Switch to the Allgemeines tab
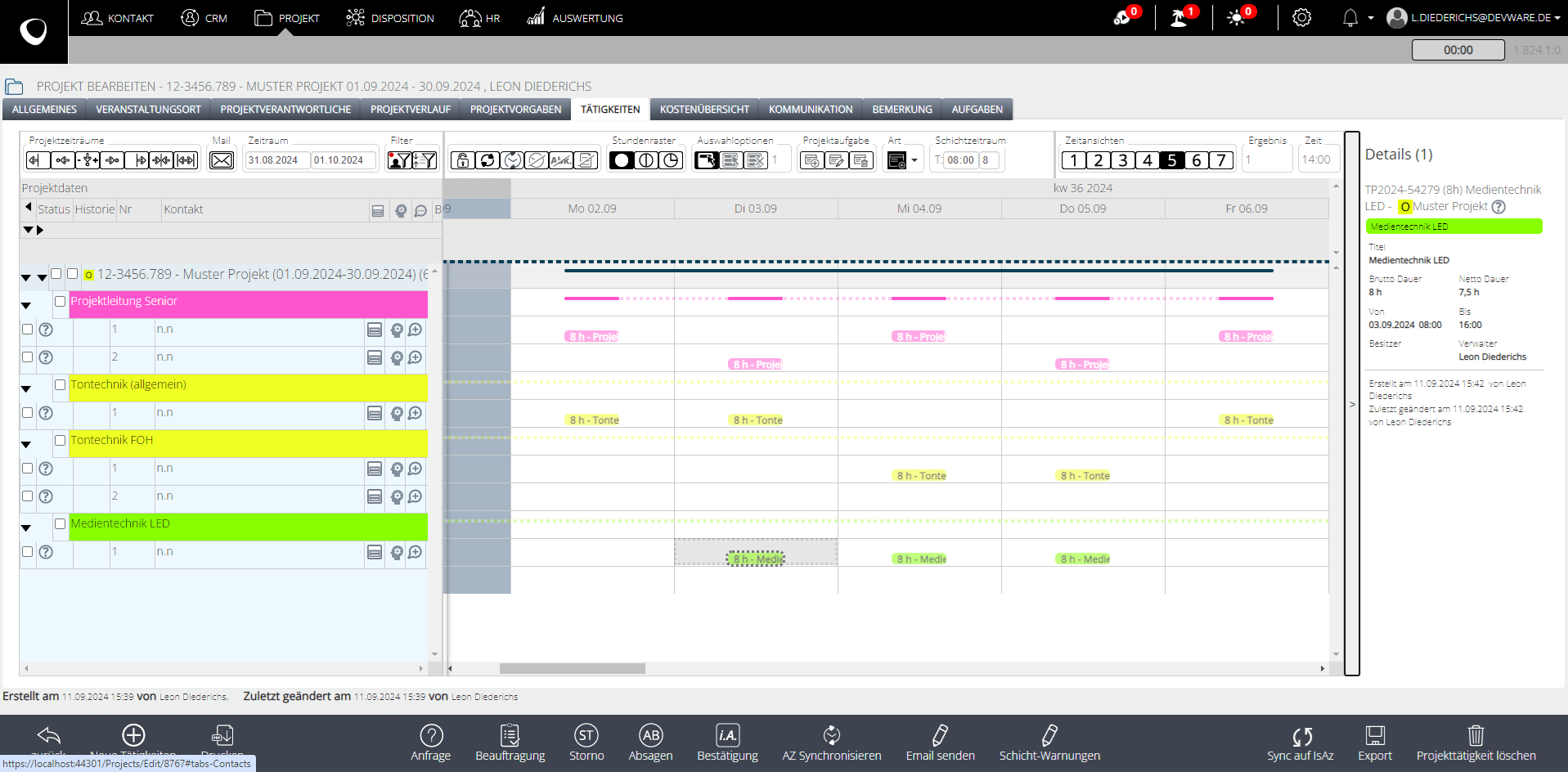This screenshot has height=772, width=1568. point(44,110)
